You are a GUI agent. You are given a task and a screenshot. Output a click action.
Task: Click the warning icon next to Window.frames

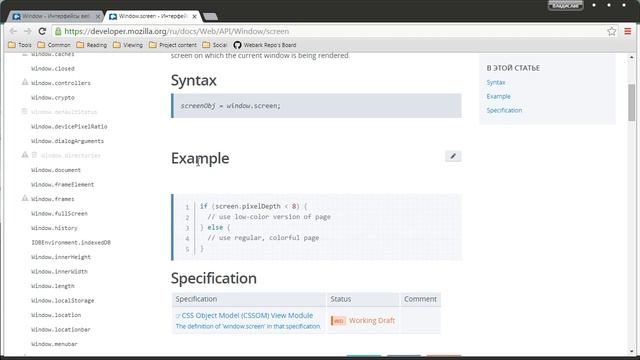pos(25,198)
